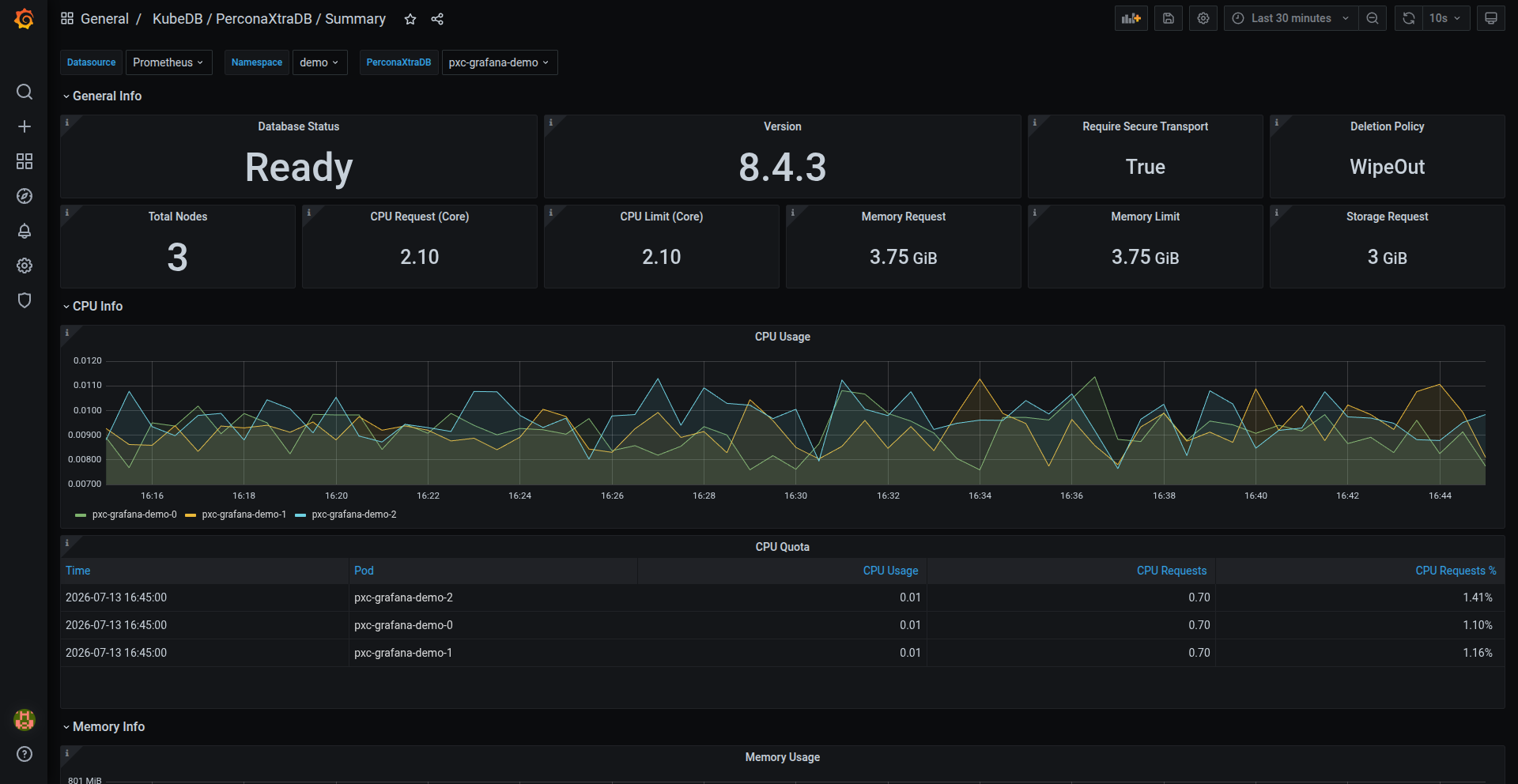1518x784 pixels.
Task: Show info icon on CPU Usage panel
Action: tap(67, 333)
